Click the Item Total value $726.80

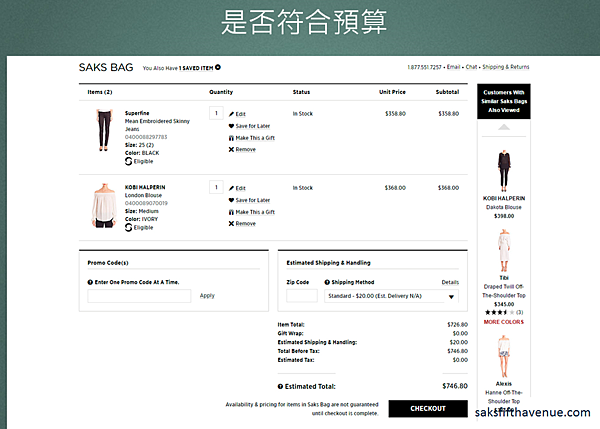tap(458, 325)
